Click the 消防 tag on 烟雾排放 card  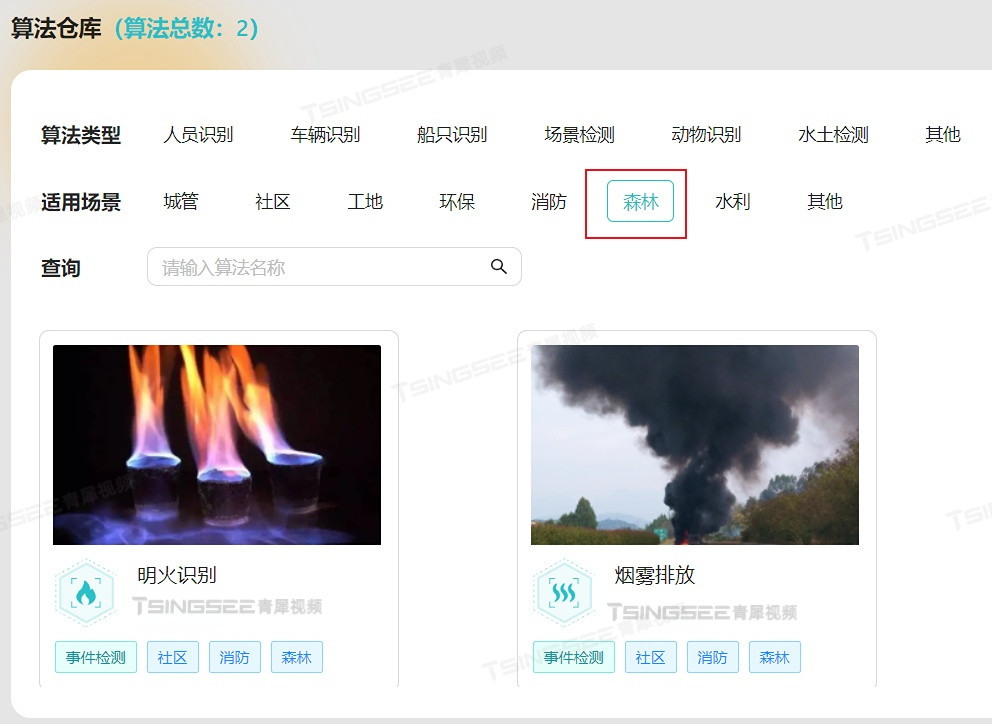(713, 657)
